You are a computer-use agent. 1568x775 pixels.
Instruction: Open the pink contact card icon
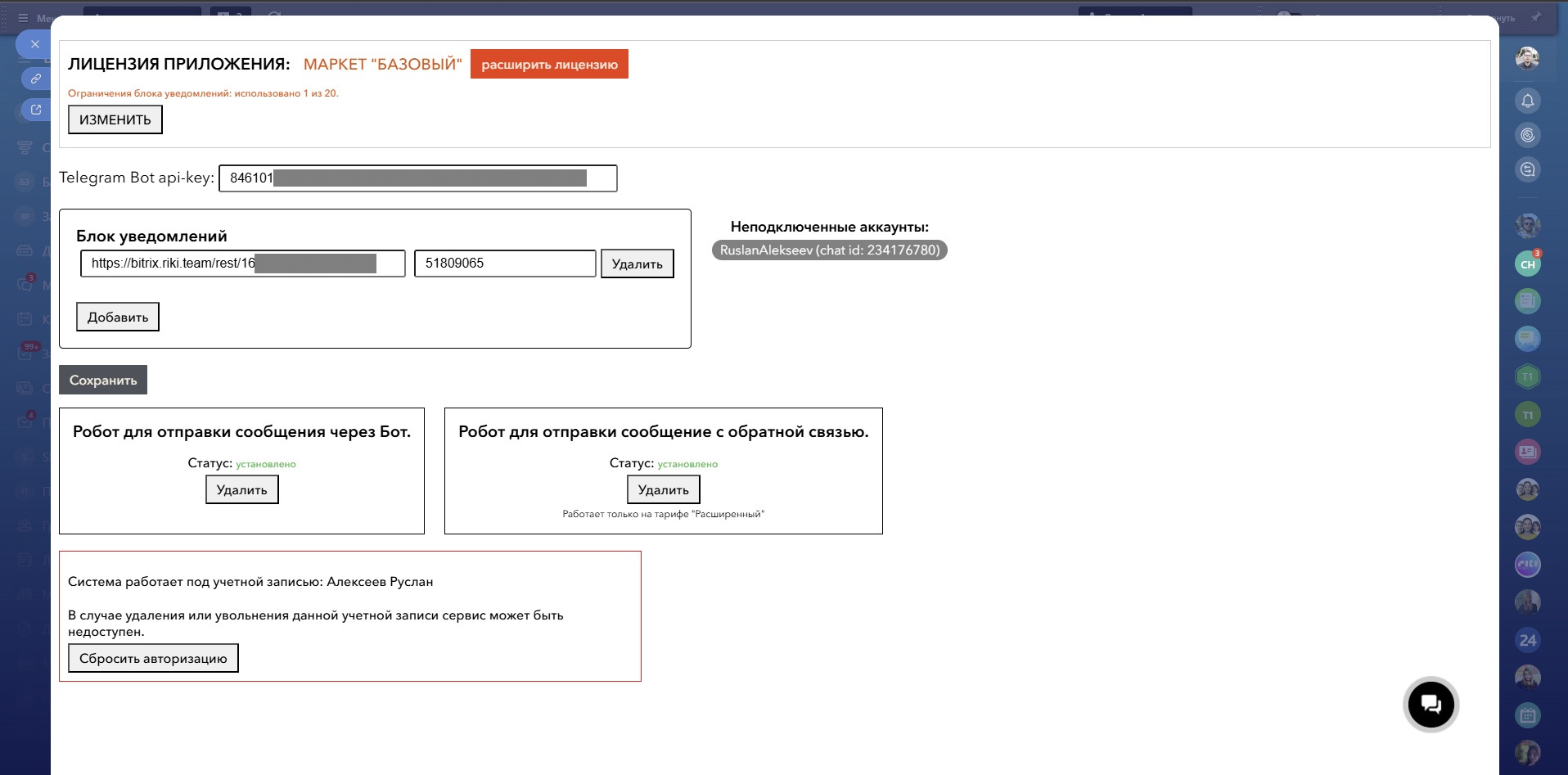pyautogui.click(x=1527, y=451)
